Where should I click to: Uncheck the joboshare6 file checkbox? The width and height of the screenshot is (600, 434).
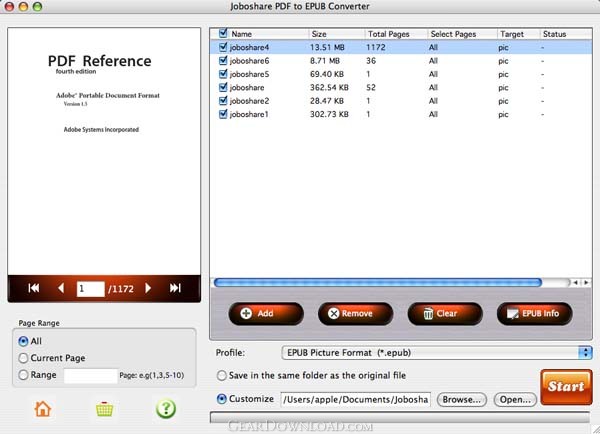tap(223, 60)
